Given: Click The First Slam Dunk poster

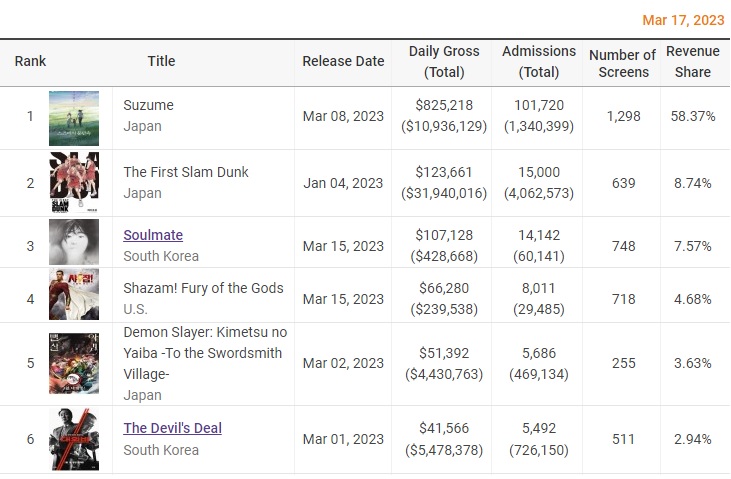Looking at the screenshot, I should pos(74,183).
